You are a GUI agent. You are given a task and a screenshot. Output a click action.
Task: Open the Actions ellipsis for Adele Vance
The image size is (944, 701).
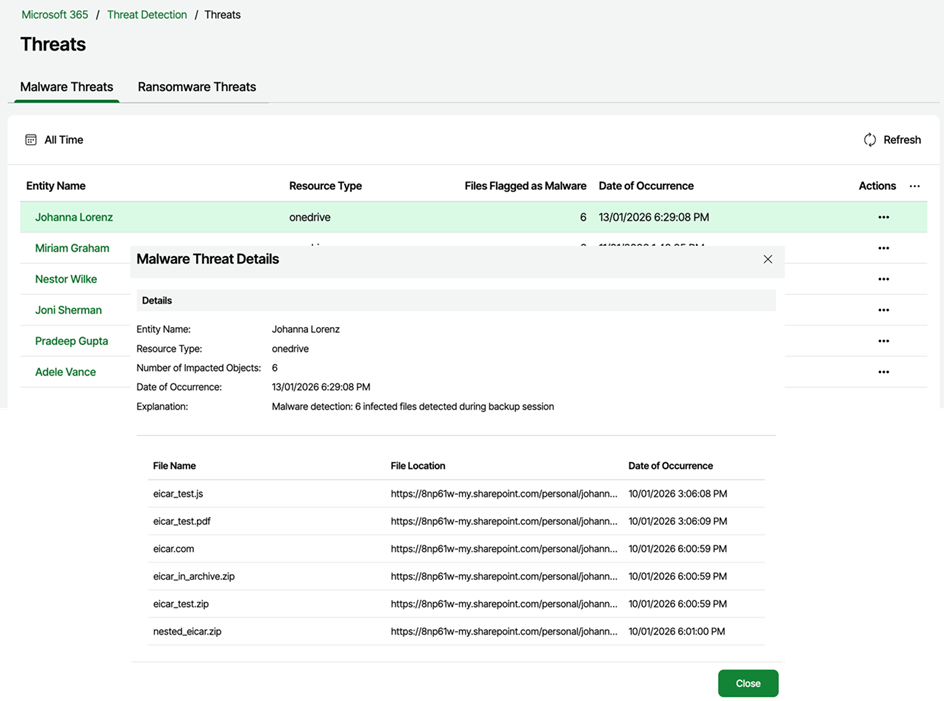coord(883,371)
